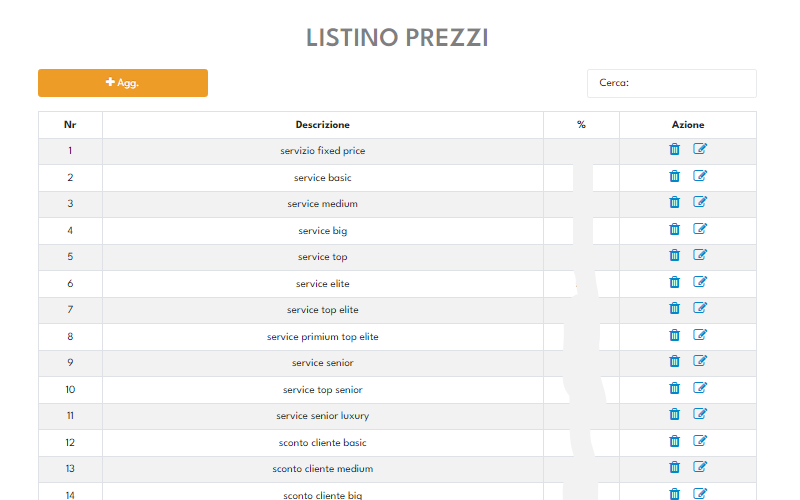Click the % column header
This screenshot has width=800, height=500.
tap(581, 125)
